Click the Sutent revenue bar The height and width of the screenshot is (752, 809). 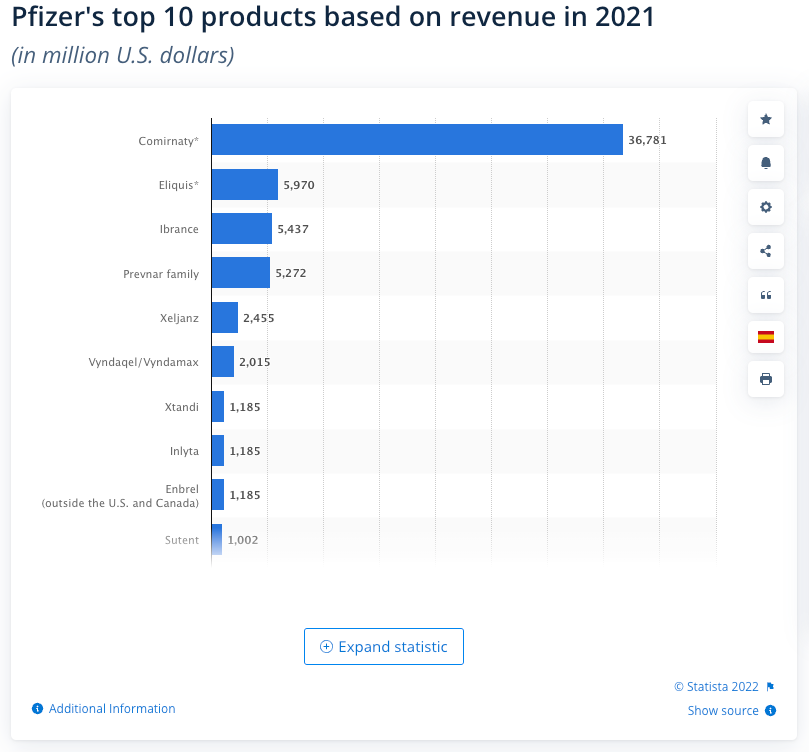coord(217,540)
